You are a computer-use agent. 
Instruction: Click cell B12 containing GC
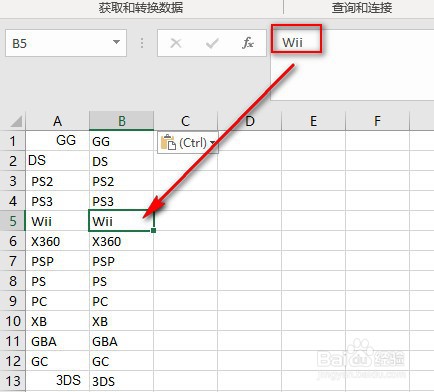click(122, 361)
